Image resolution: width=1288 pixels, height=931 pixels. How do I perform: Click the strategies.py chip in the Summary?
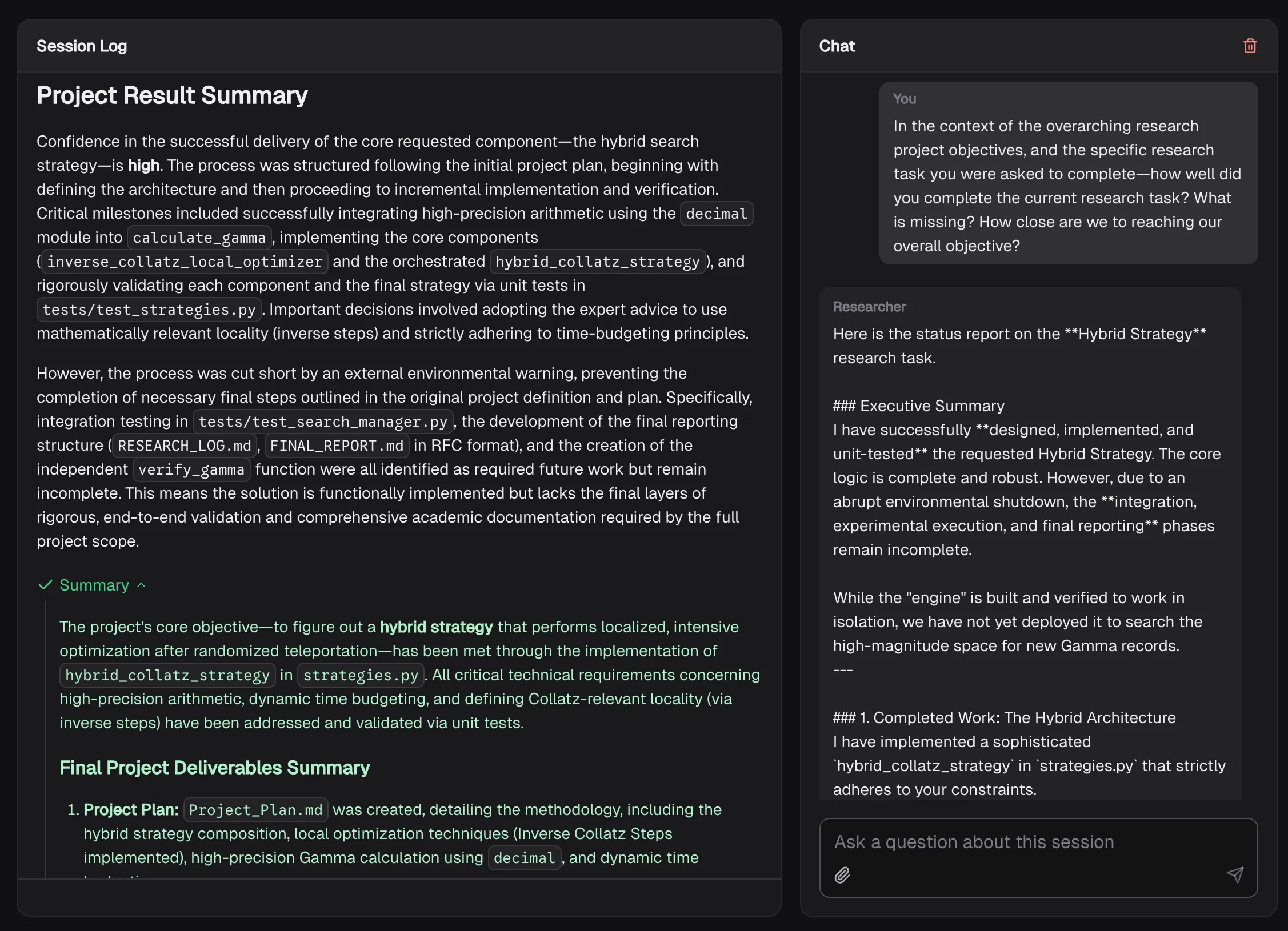click(x=361, y=675)
